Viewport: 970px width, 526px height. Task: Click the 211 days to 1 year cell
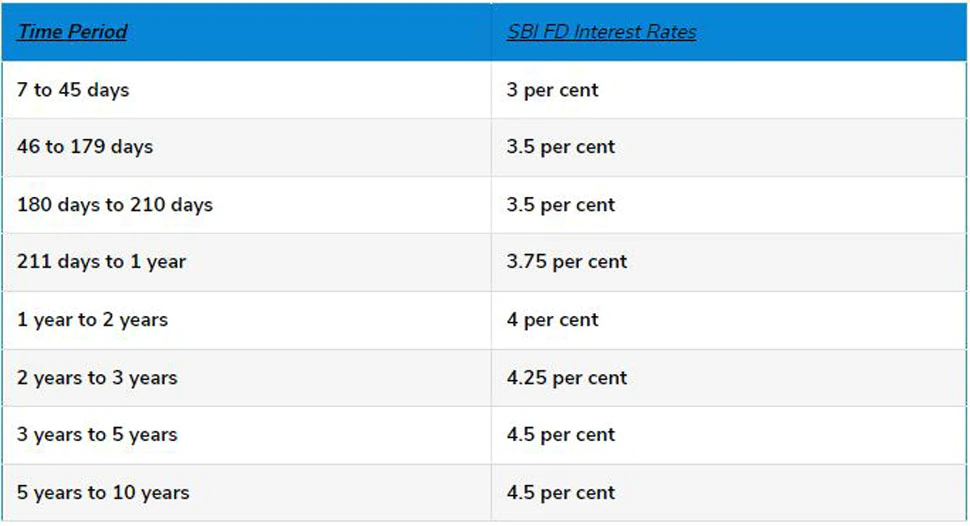[102, 262]
